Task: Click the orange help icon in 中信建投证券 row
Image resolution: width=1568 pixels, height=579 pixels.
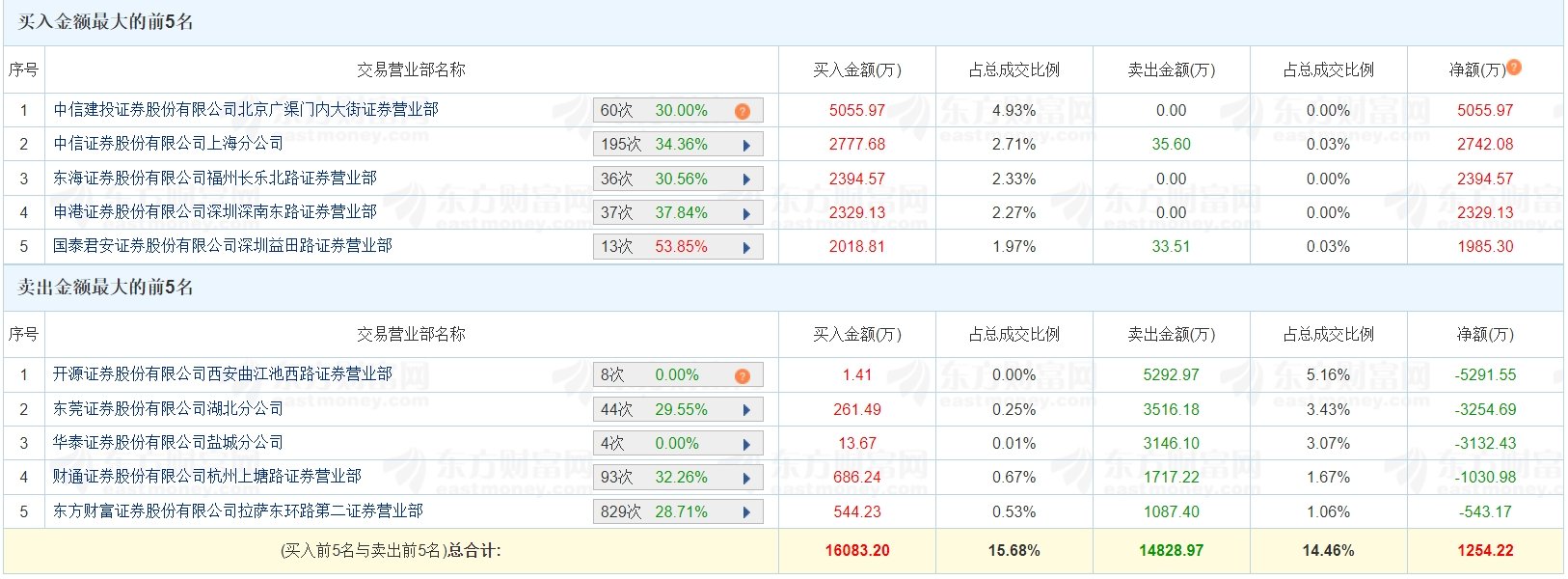Action: (742, 111)
